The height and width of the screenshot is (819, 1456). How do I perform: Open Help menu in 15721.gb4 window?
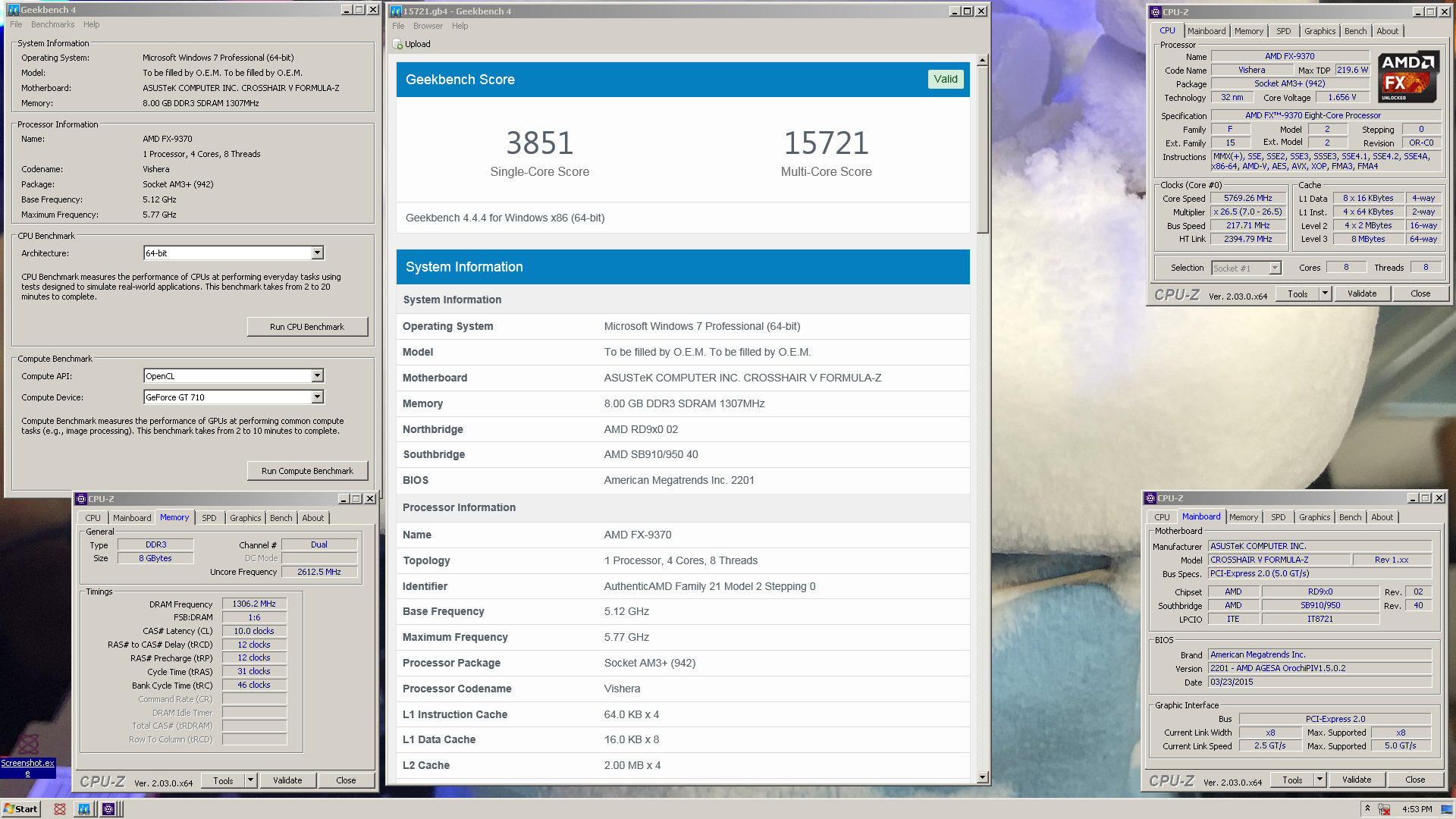[460, 26]
